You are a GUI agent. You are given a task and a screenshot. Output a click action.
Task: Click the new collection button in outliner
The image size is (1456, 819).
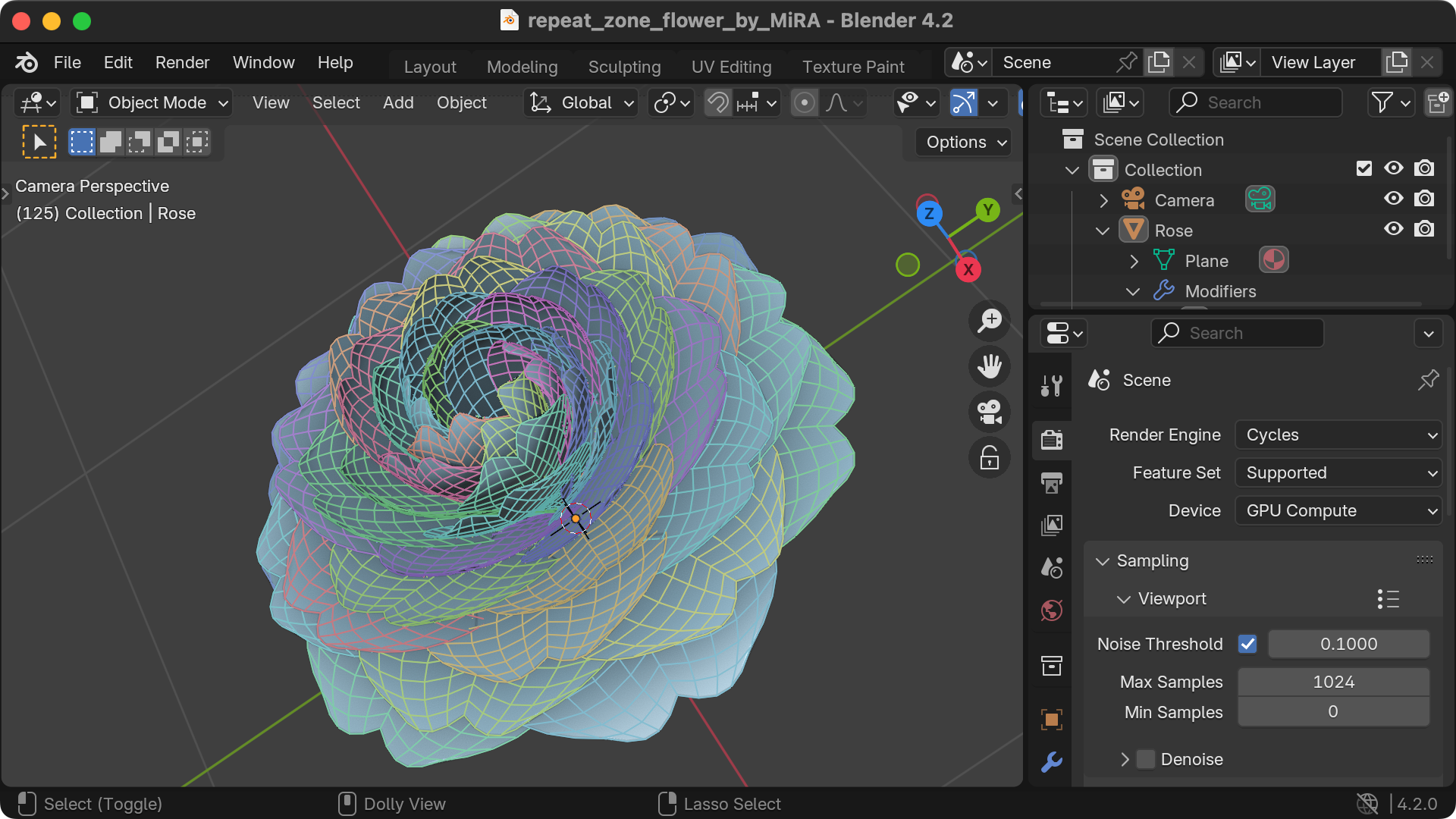point(1438,102)
